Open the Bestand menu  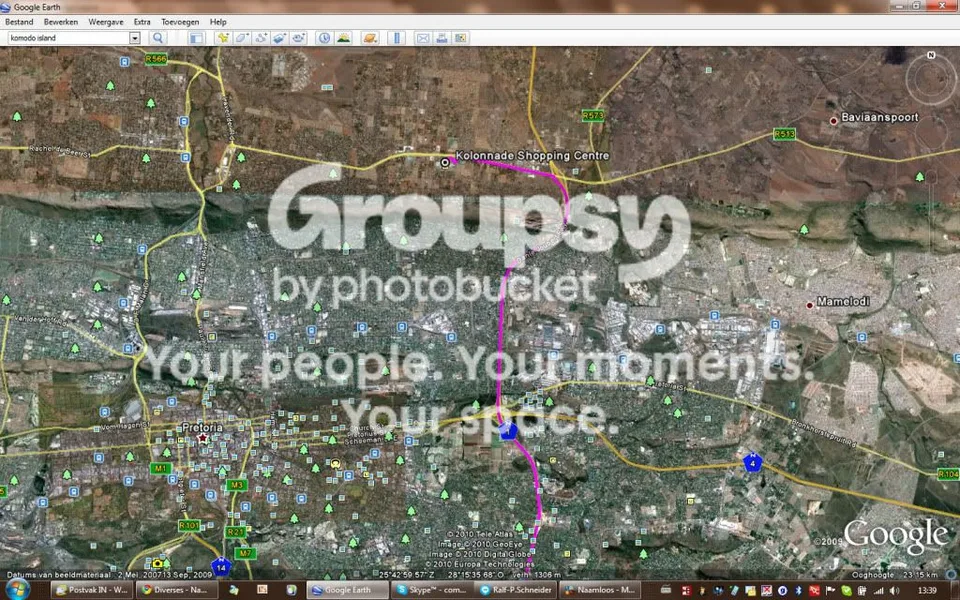[x=19, y=21]
